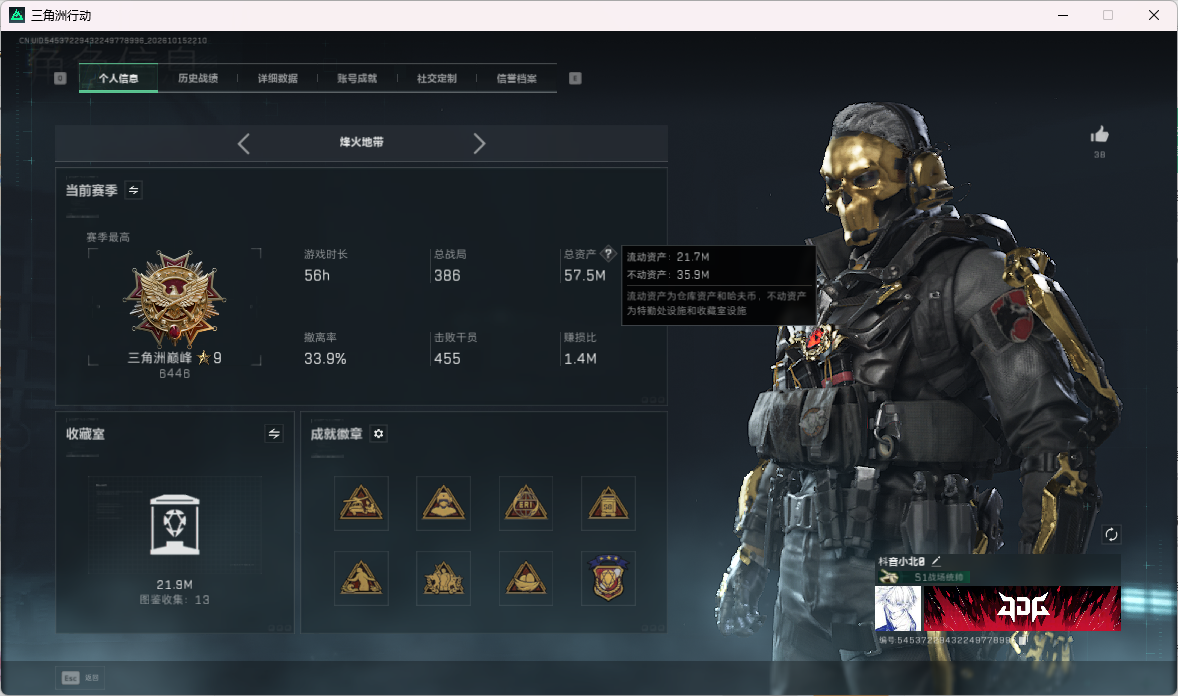This screenshot has width=1178, height=696.
Task: Switch to the 详细数据 tab
Action: pos(278,78)
